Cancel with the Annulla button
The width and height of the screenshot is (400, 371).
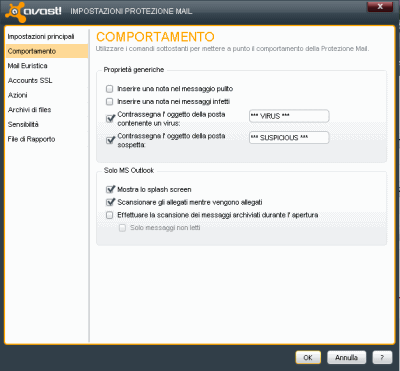pos(347,357)
